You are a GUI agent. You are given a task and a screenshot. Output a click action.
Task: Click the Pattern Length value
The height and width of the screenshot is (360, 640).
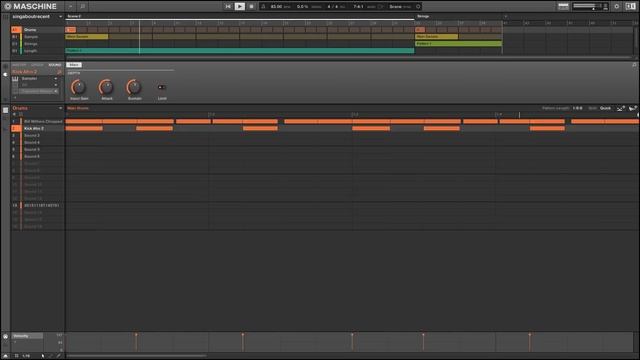pyautogui.click(x=578, y=108)
